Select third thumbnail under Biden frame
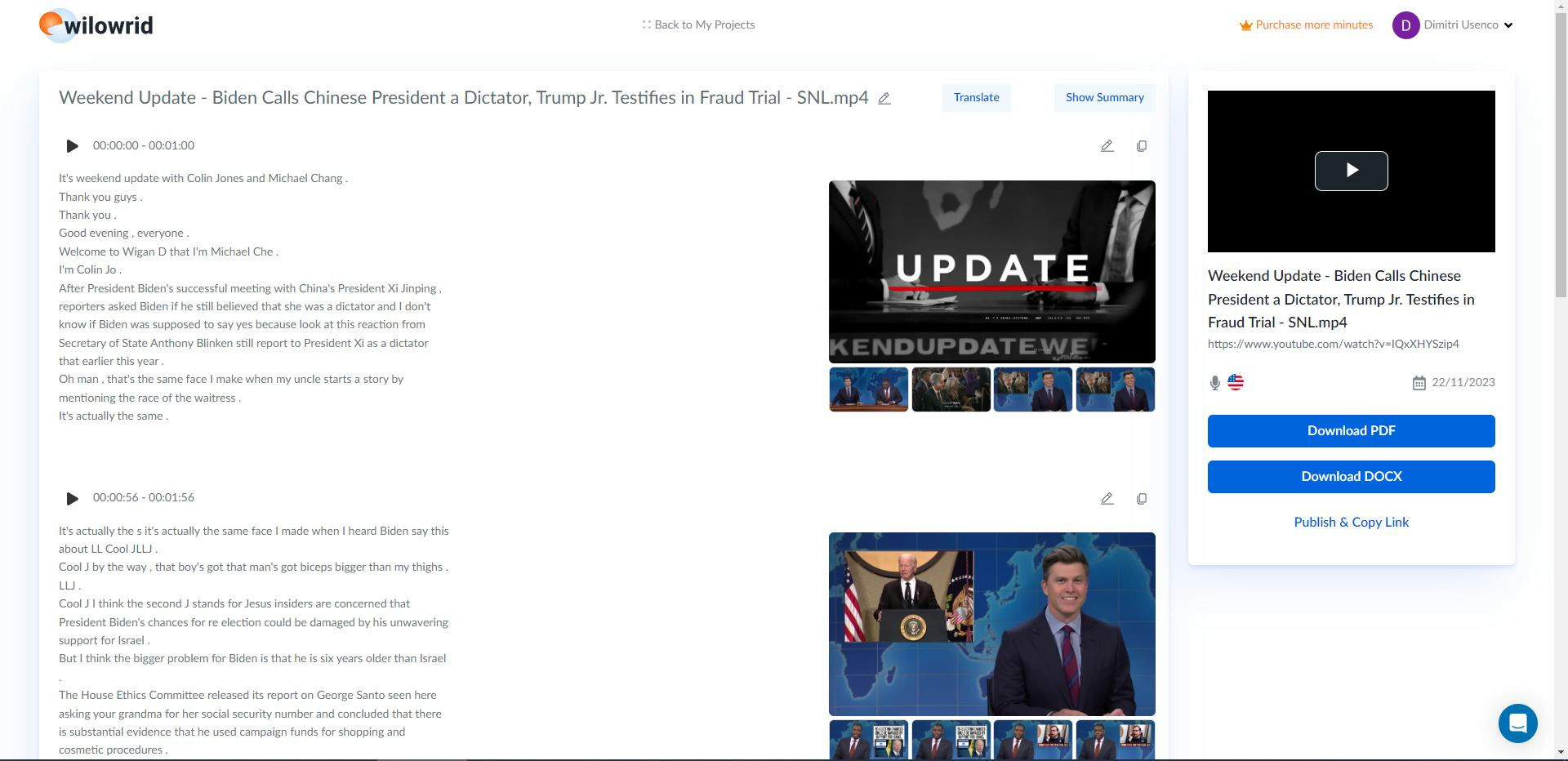This screenshot has height=761, width=1568. tap(1032, 740)
